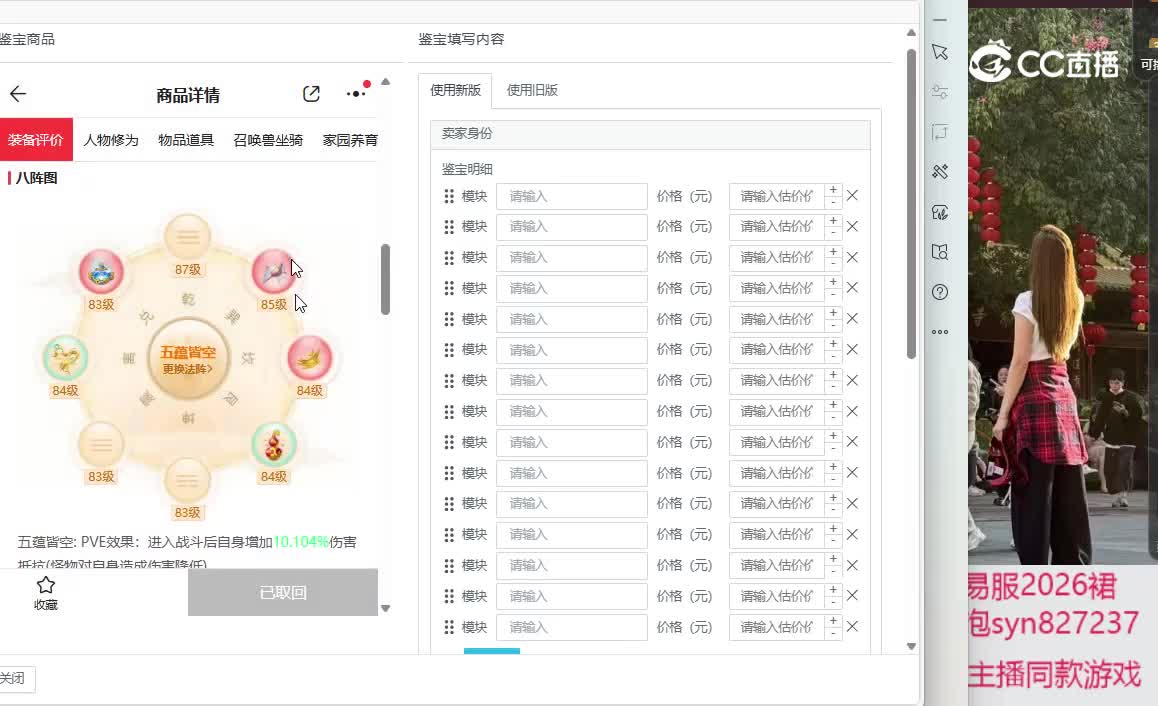The width and height of the screenshot is (1158, 706).
Task: Click the blue gem labeled 83级 upper left
Action: [101, 272]
